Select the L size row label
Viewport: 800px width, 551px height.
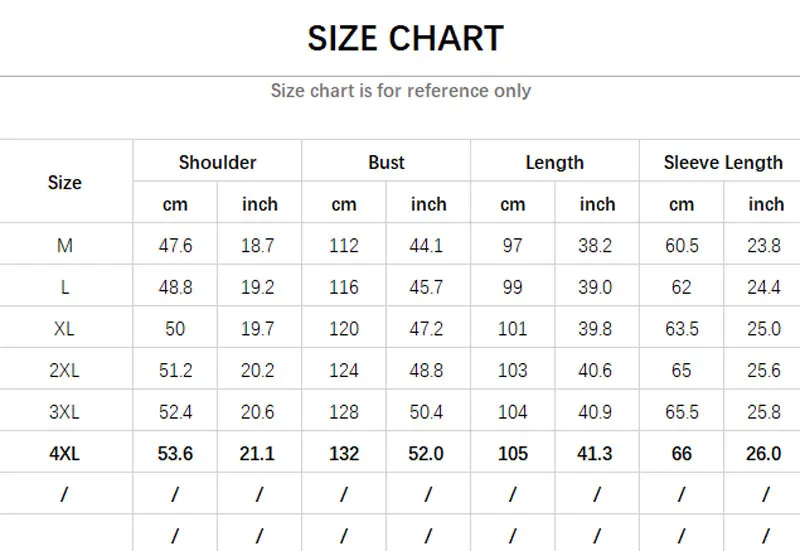[65, 288]
